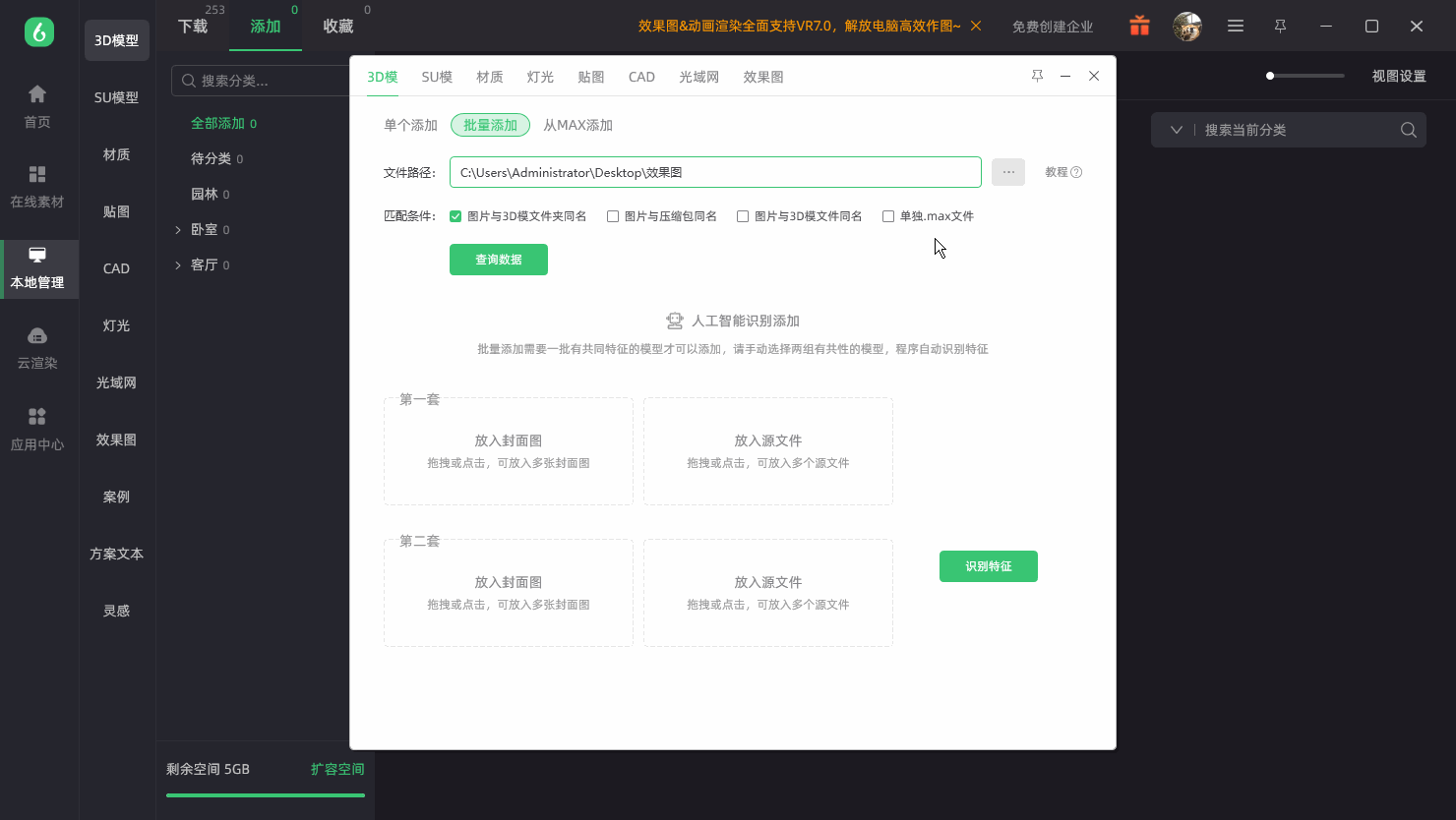Select 待分类 category
The image size is (1456, 820).
point(211,158)
